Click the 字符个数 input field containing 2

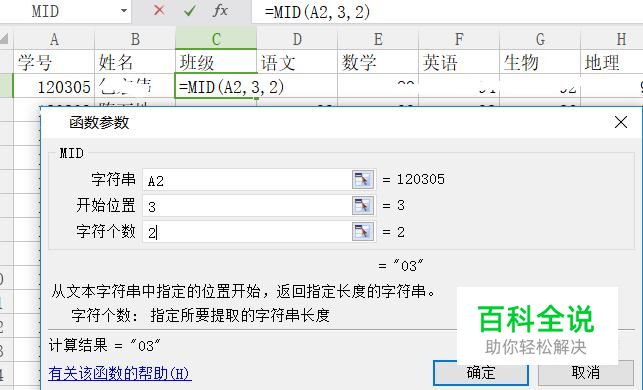point(247,232)
